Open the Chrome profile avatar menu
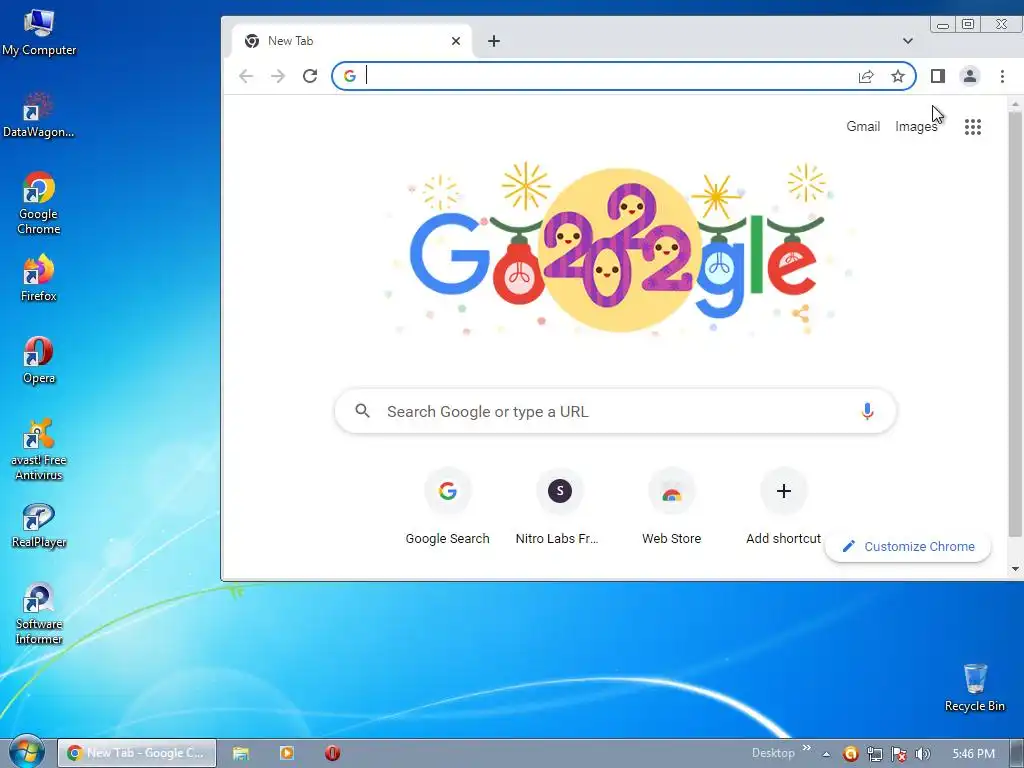1024x768 pixels. tap(970, 76)
